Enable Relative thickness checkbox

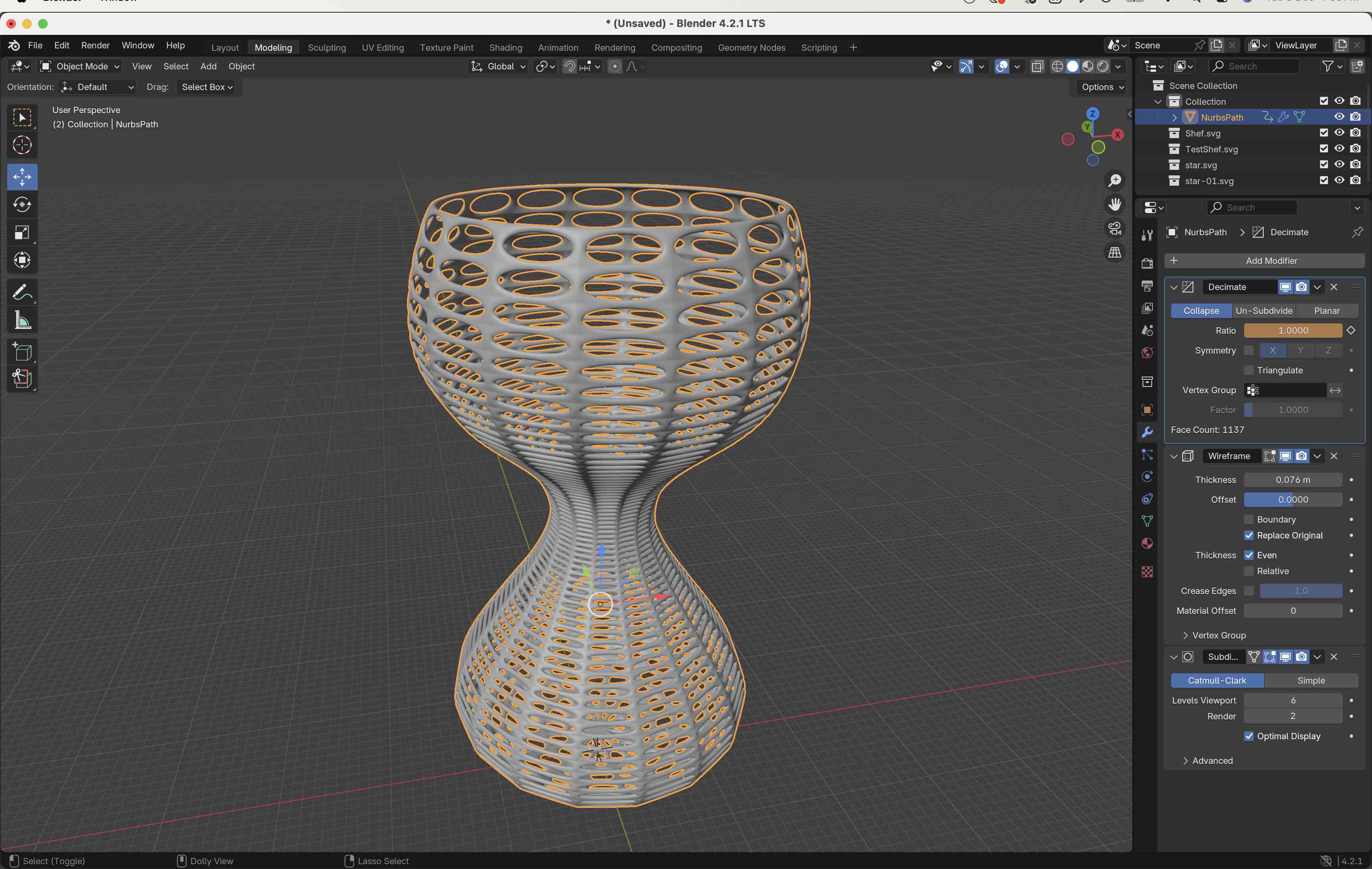(x=1249, y=571)
